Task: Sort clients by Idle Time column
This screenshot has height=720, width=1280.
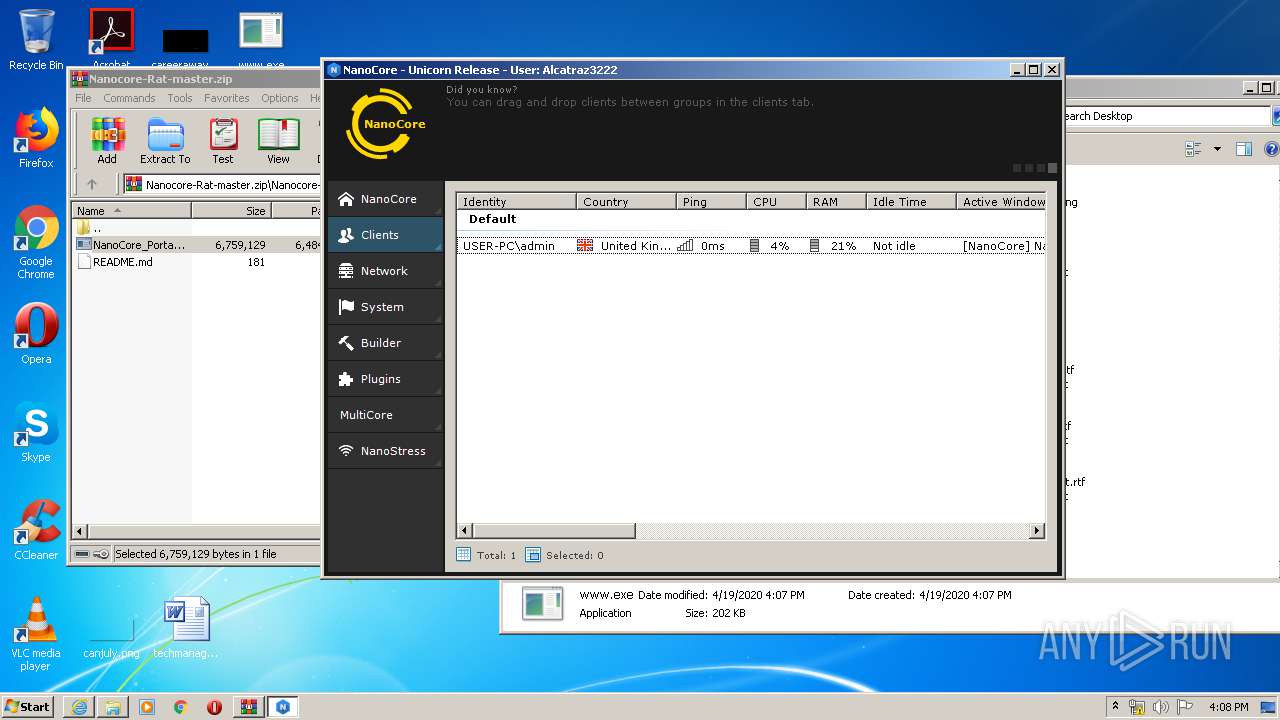Action: 911,201
